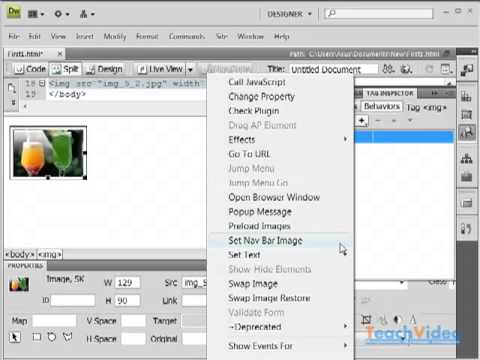
Task: Open the Commands menu
Action: (x=187, y=36)
